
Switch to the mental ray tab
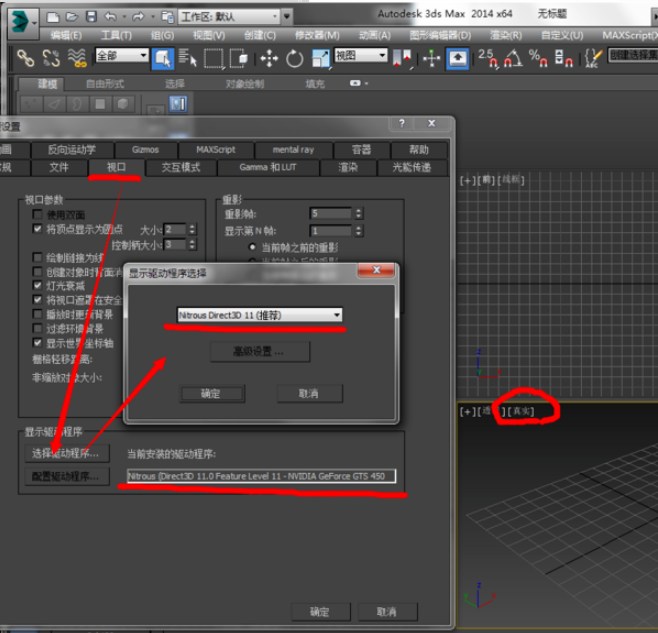click(293, 150)
